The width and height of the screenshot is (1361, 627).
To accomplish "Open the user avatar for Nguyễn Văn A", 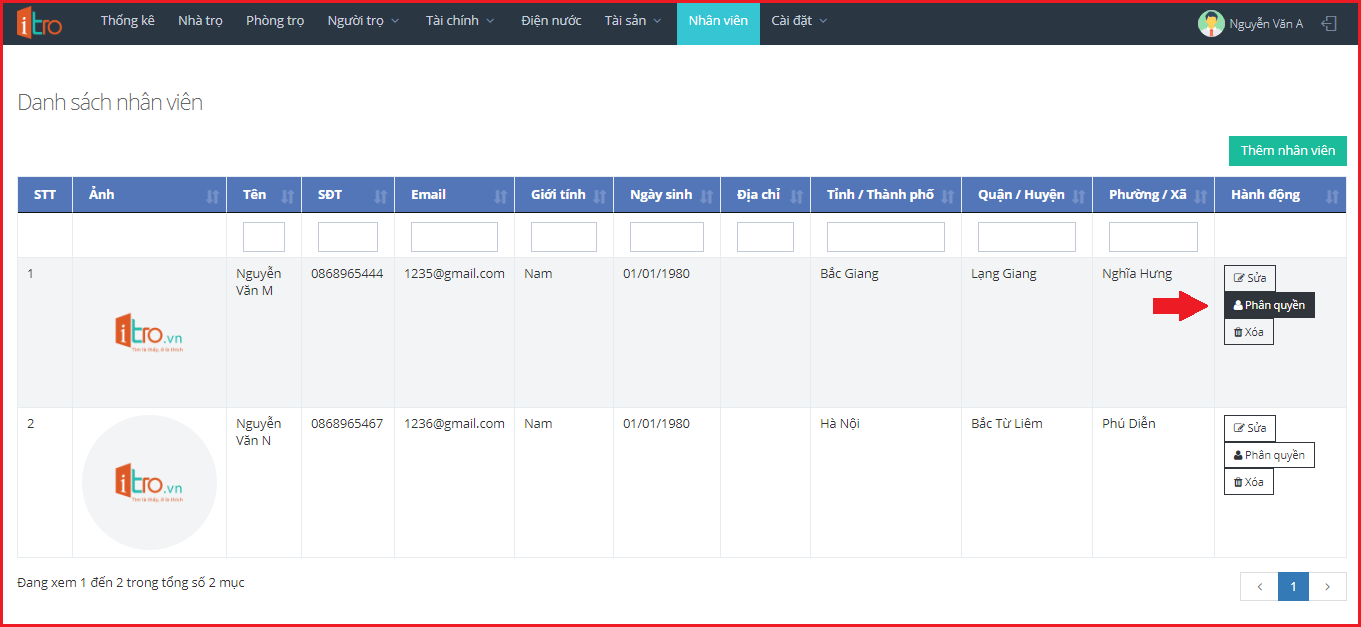I will tap(1211, 24).
